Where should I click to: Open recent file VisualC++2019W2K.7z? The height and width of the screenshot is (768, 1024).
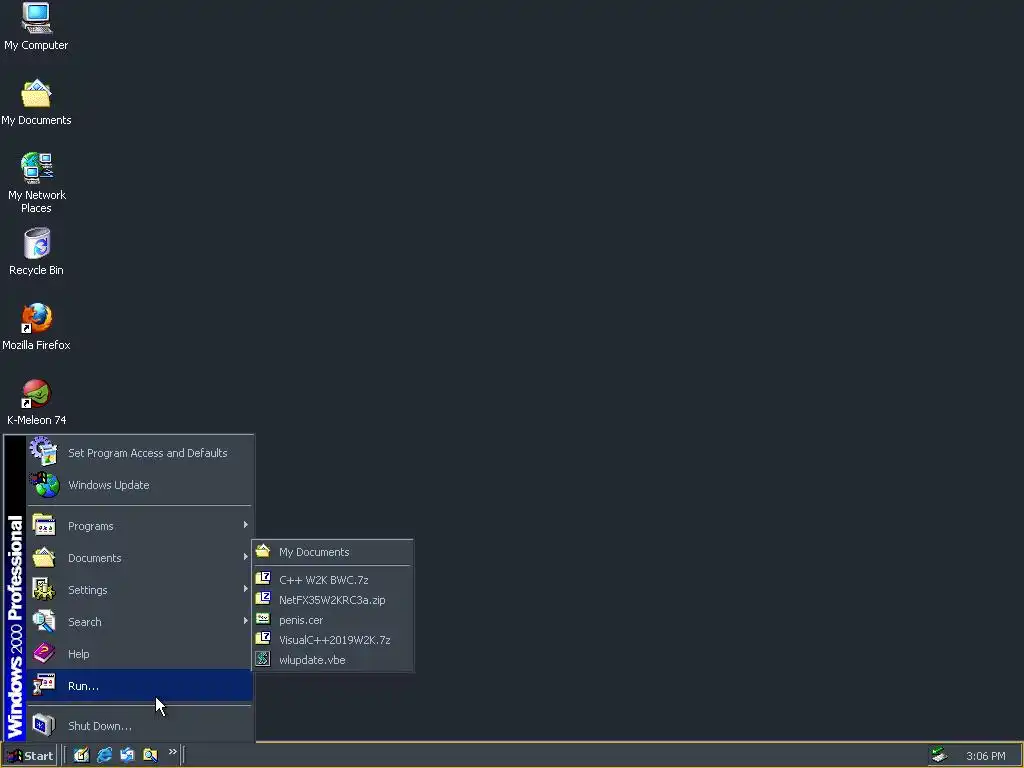332,639
